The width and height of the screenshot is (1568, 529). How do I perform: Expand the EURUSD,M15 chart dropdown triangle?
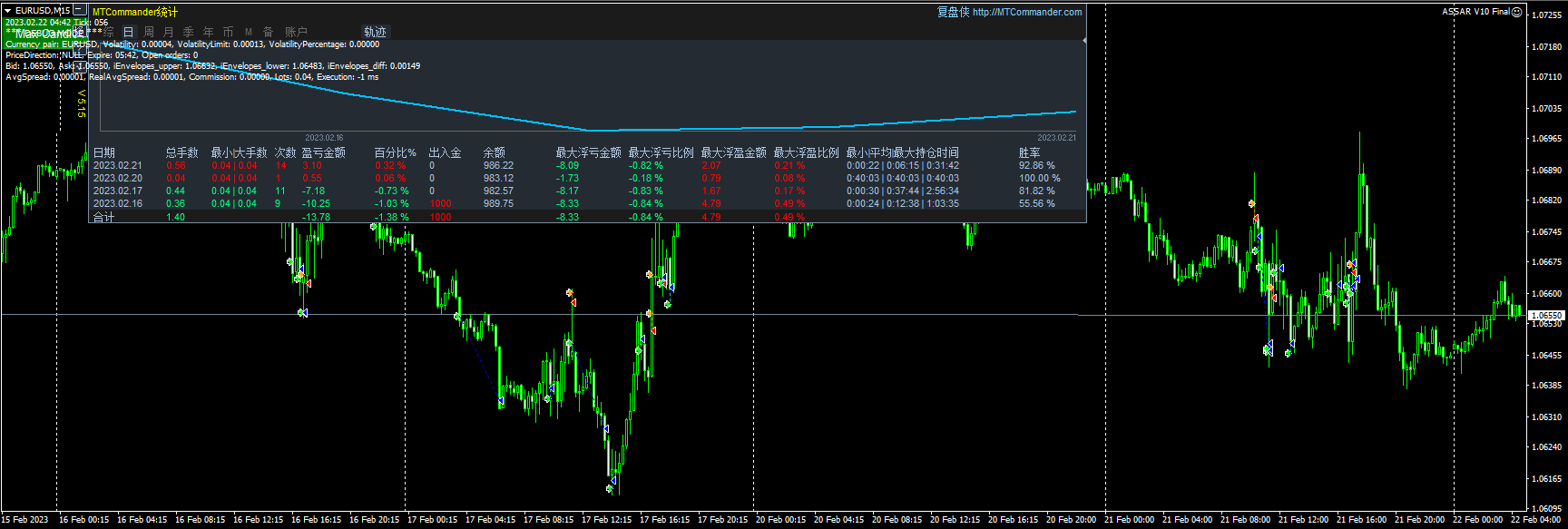coord(7,10)
